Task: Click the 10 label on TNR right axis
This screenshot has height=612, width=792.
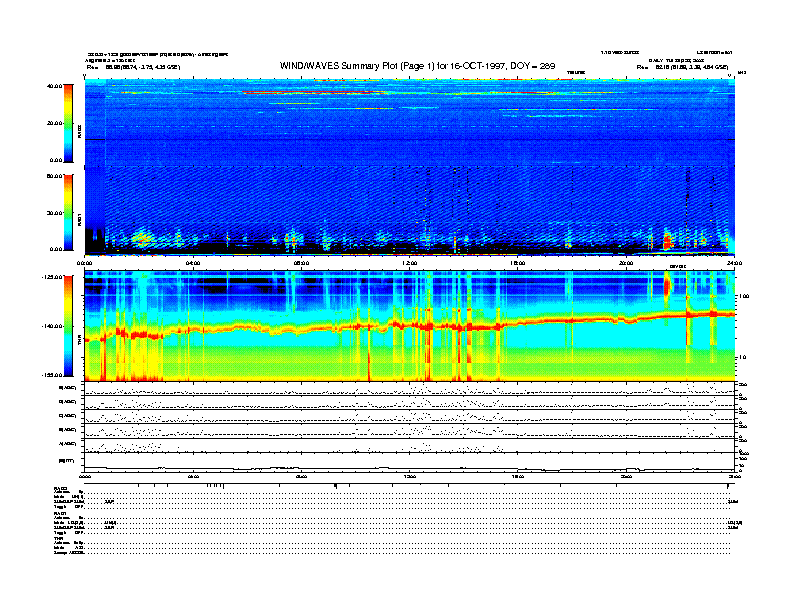Action: click(743, 357)
